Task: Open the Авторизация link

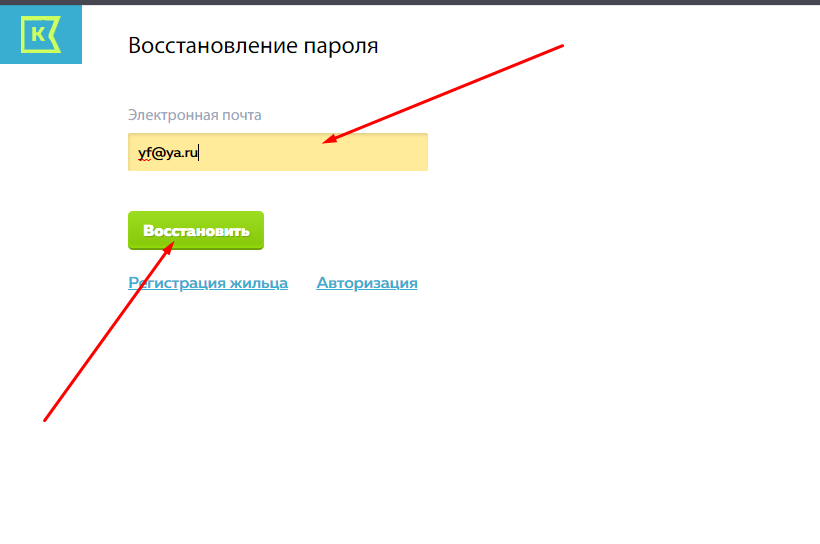Action: pyautogui.click(x=367, y=283)
